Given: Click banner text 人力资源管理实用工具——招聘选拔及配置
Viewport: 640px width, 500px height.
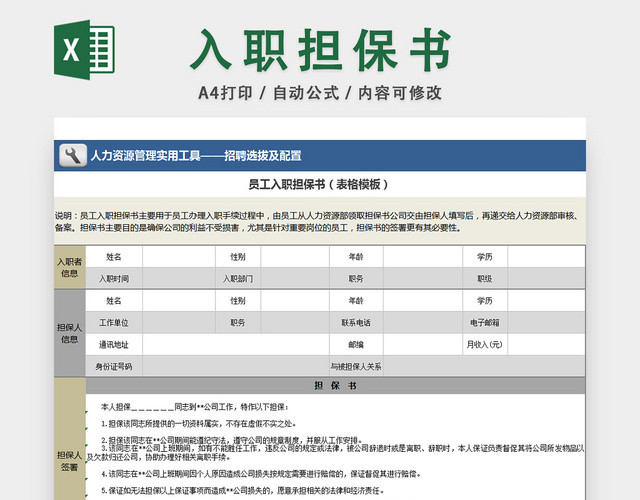Looking at the screenshot, I should click(x=196, y=156).
